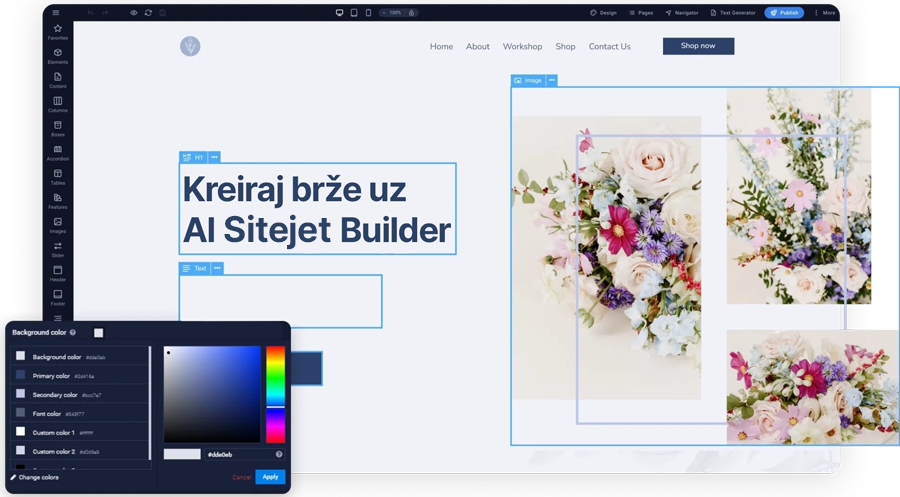Click the Contact Us navigation link

[610, 46]
